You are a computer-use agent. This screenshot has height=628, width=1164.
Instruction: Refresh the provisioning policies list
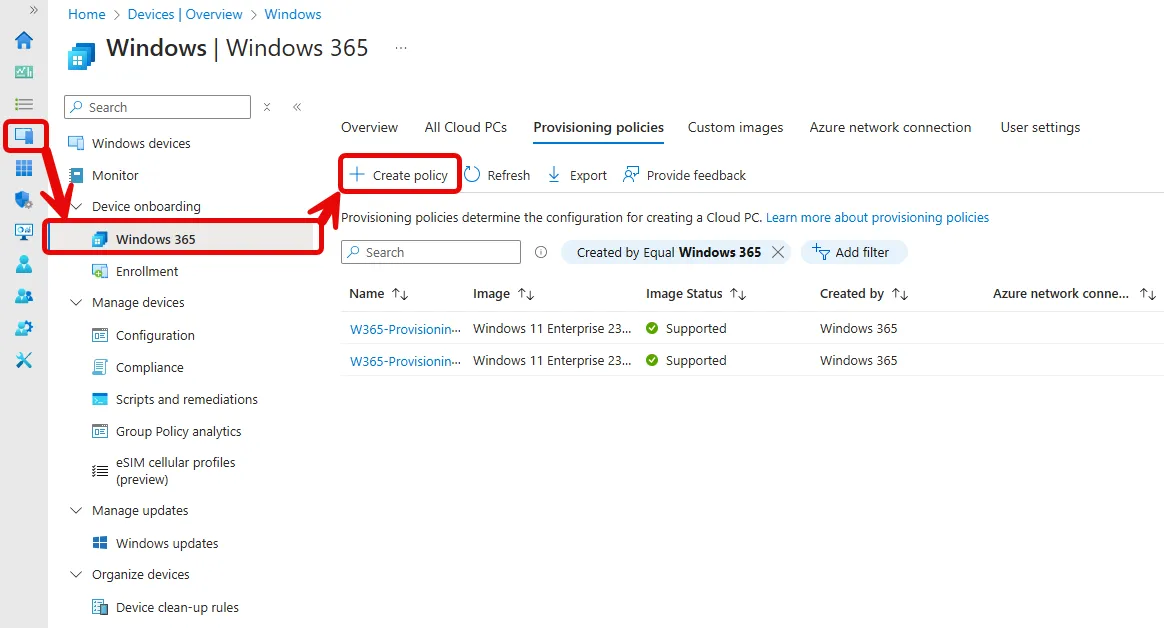click(497, 175)
